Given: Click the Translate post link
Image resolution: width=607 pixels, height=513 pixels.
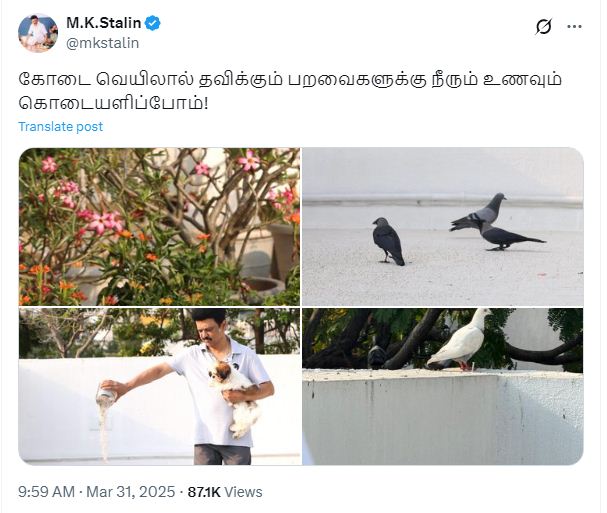Looking at the screenshot, I should 60,127.
